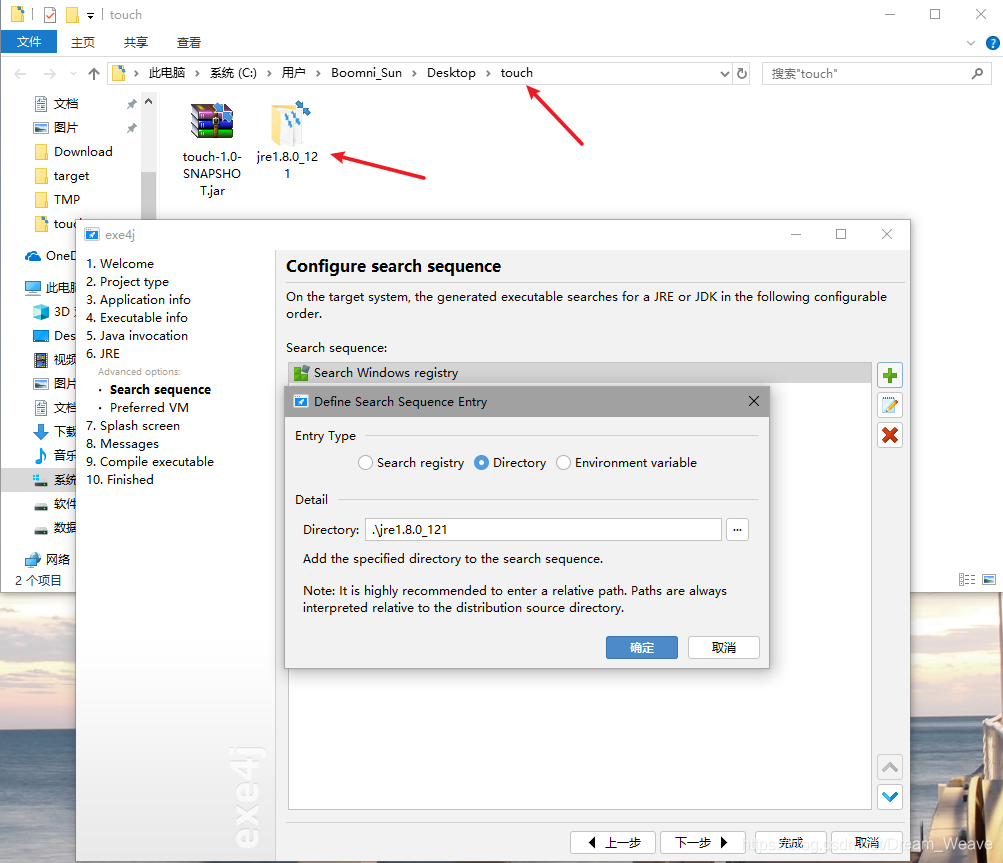Screen dimensions: 1003x863
Task: Refresh the Explorer folder view
Action: [741, 74]
